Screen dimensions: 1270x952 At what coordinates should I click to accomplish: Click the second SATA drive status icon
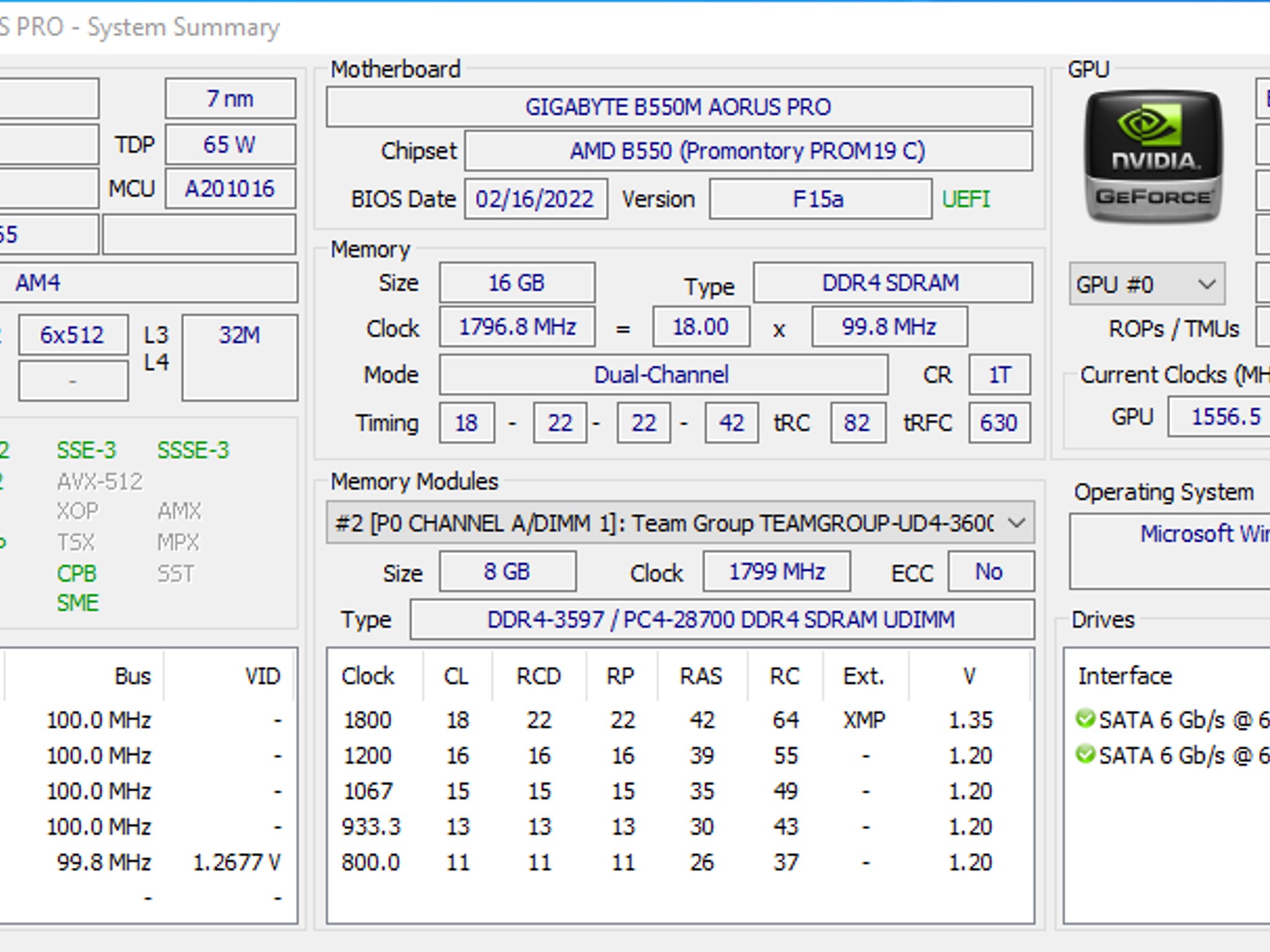pyautogui.click(x=1085, y=754)
